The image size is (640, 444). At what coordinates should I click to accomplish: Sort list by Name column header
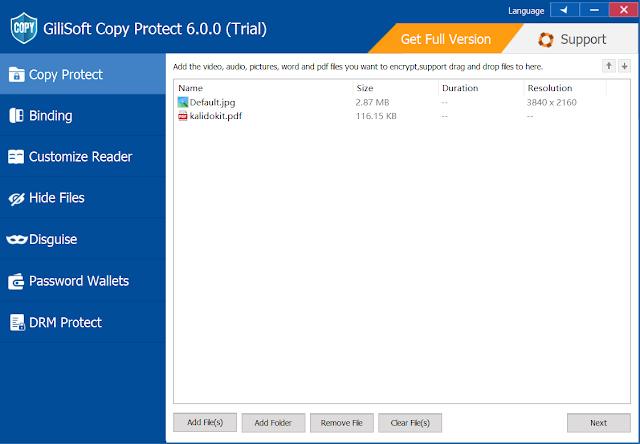(x=264, y=88)
